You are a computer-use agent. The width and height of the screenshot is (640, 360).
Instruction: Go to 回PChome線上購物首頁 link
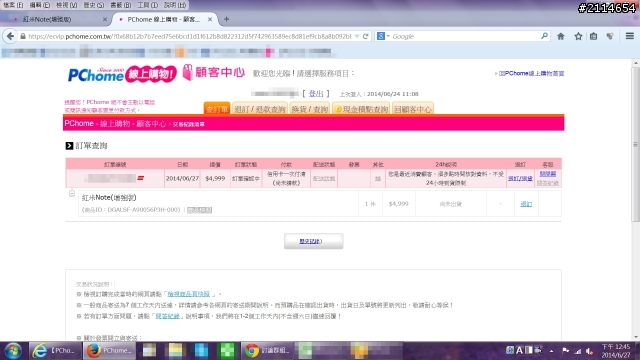(x=531, y=73)
